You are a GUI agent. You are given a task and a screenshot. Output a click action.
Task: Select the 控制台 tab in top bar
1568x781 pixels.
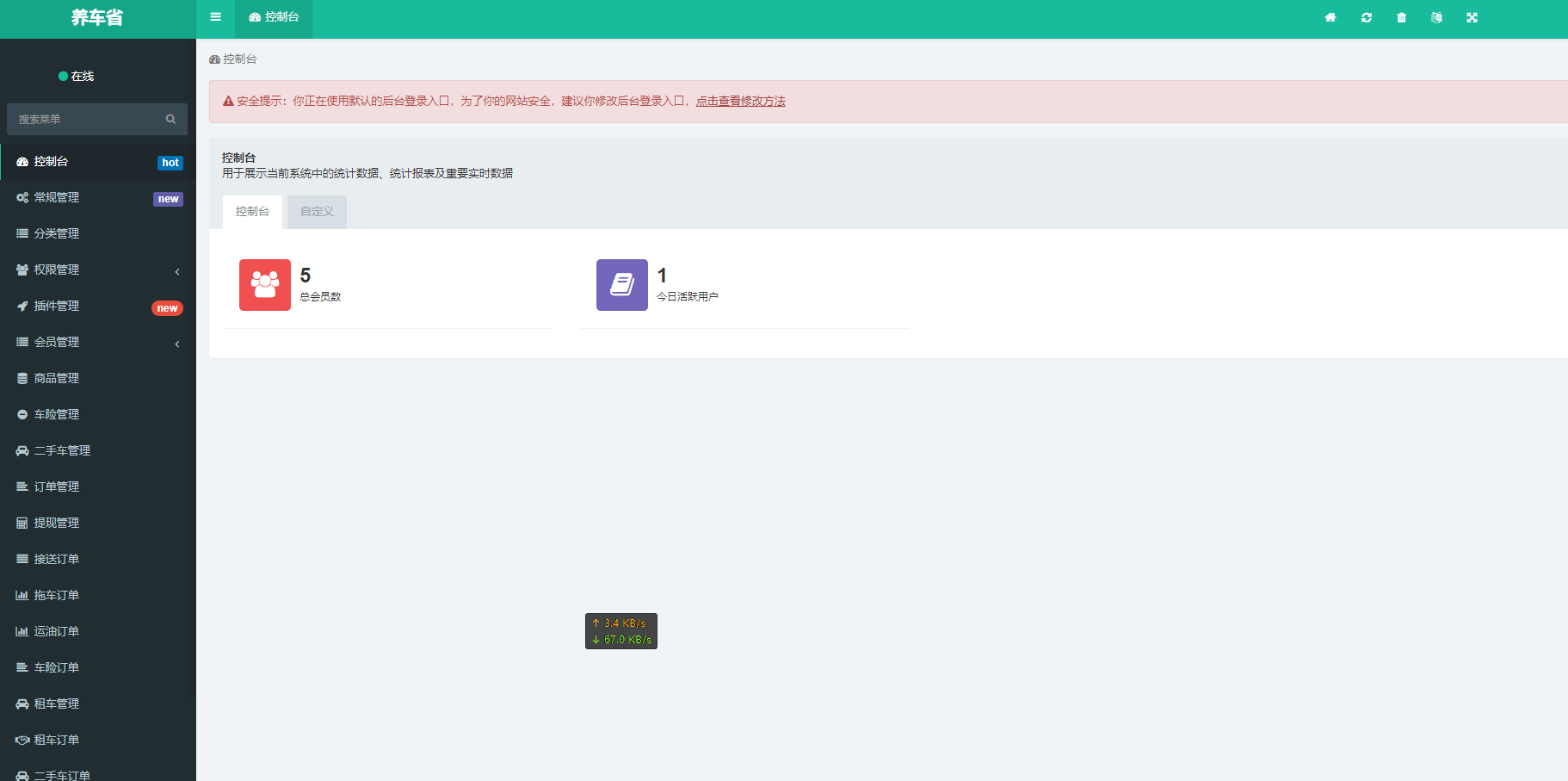(274, 17)
